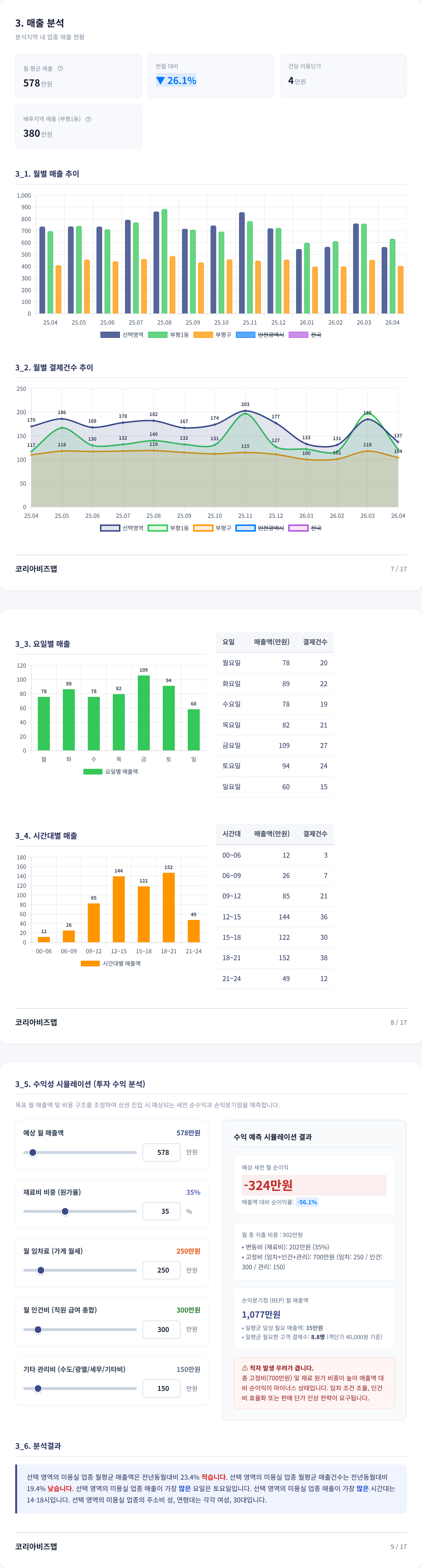Select the 00~06 row in time table
The height and width of the screenshot is (1568, 422).
tap(275, 855)
